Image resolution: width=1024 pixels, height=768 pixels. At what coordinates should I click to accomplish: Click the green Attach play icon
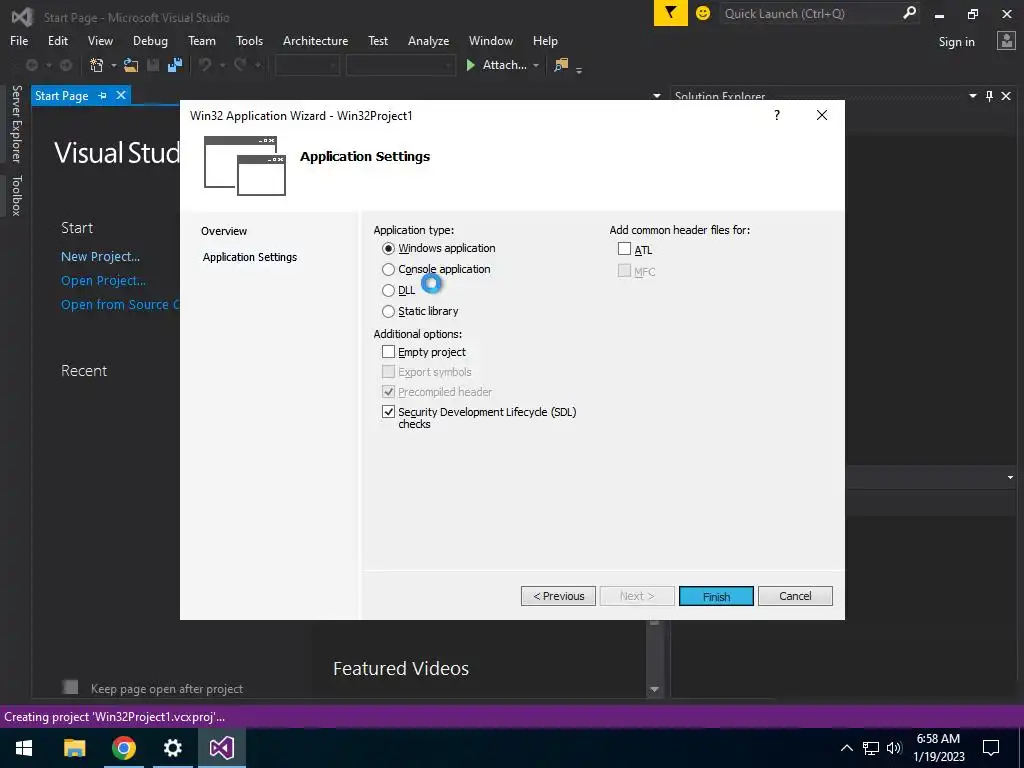(x=470, y=65)
